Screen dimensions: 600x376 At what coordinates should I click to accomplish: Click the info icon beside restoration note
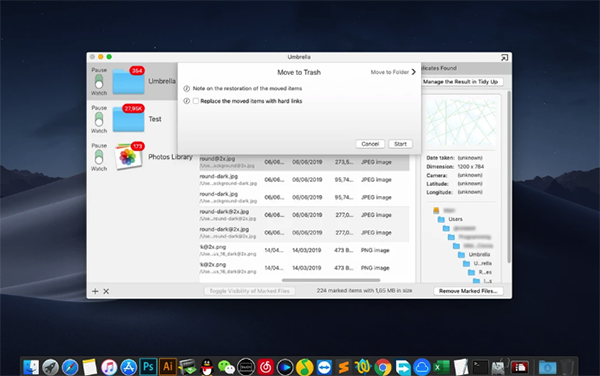coord(186,89)
